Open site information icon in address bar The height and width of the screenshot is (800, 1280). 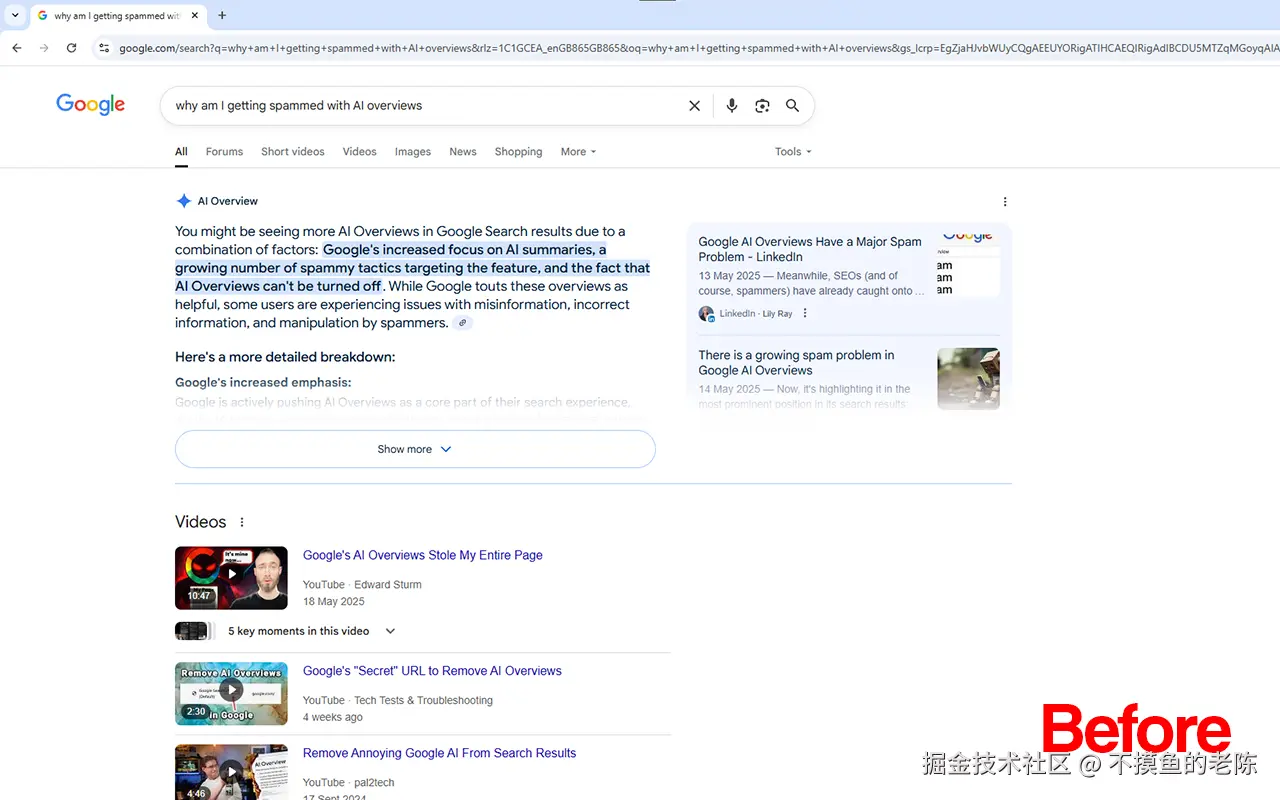[103, 48]
